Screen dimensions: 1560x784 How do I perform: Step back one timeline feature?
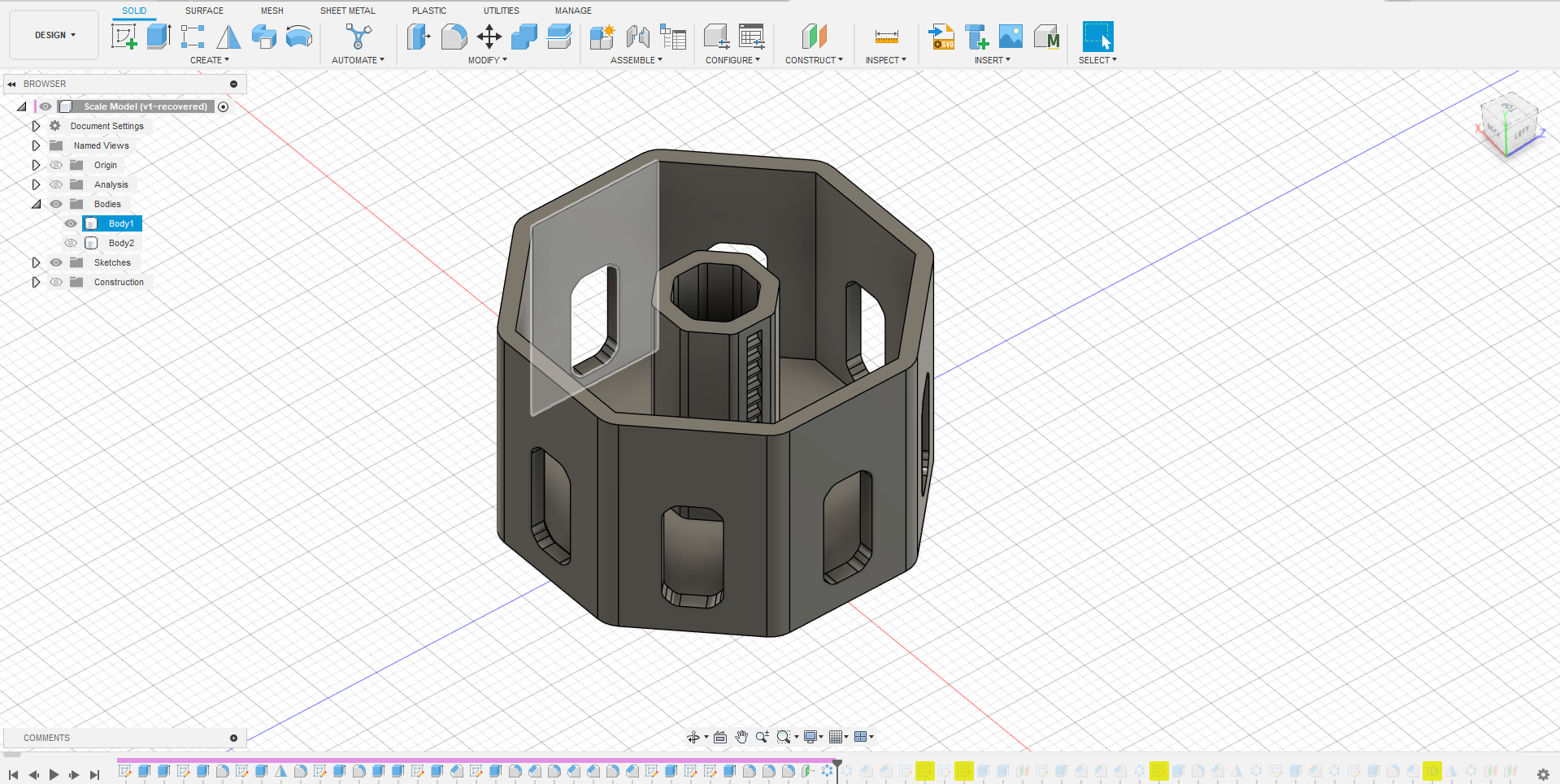click(34, 775)
